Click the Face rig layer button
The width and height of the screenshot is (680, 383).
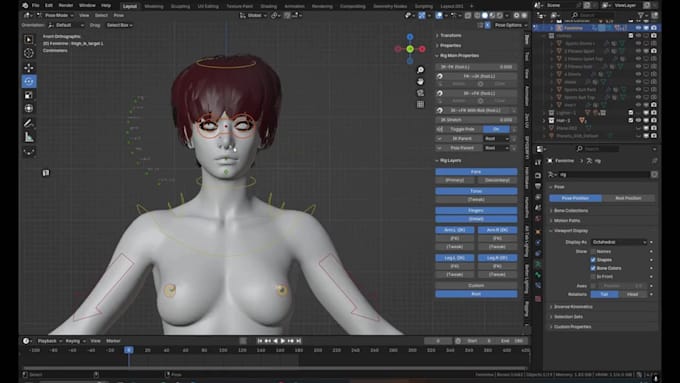tap(476, 172)
